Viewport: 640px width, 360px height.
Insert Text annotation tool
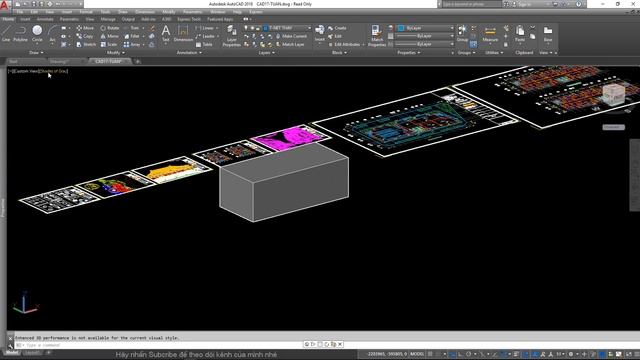[x=165, y=33]
